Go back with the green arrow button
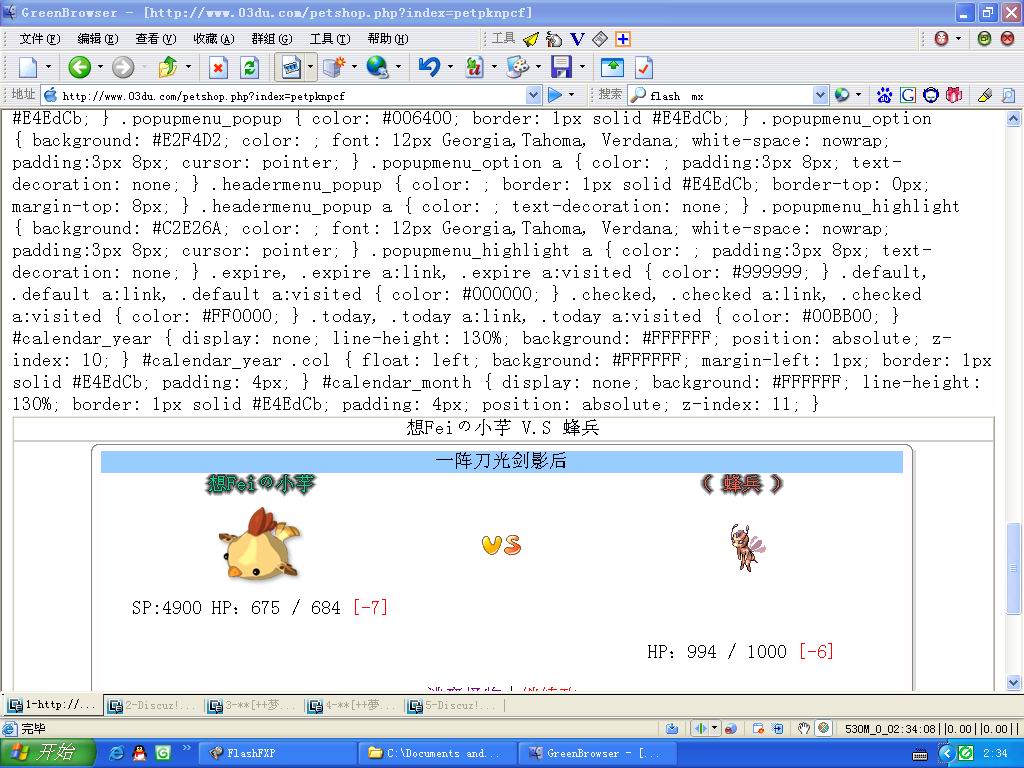Screen dimensions: 1024x768 (x=80, y=67)
